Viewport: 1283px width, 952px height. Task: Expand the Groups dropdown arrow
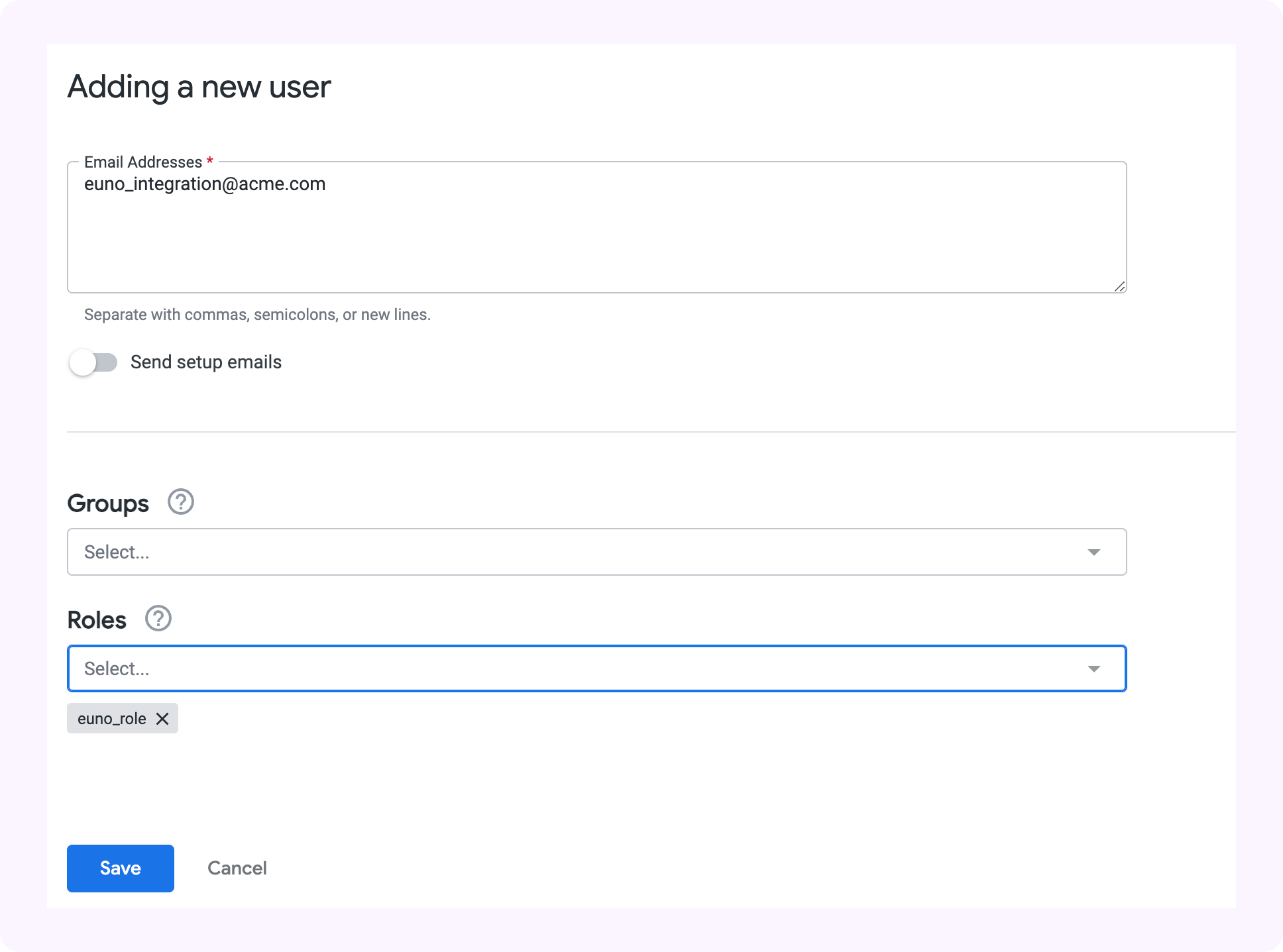tap(1093, 552)
